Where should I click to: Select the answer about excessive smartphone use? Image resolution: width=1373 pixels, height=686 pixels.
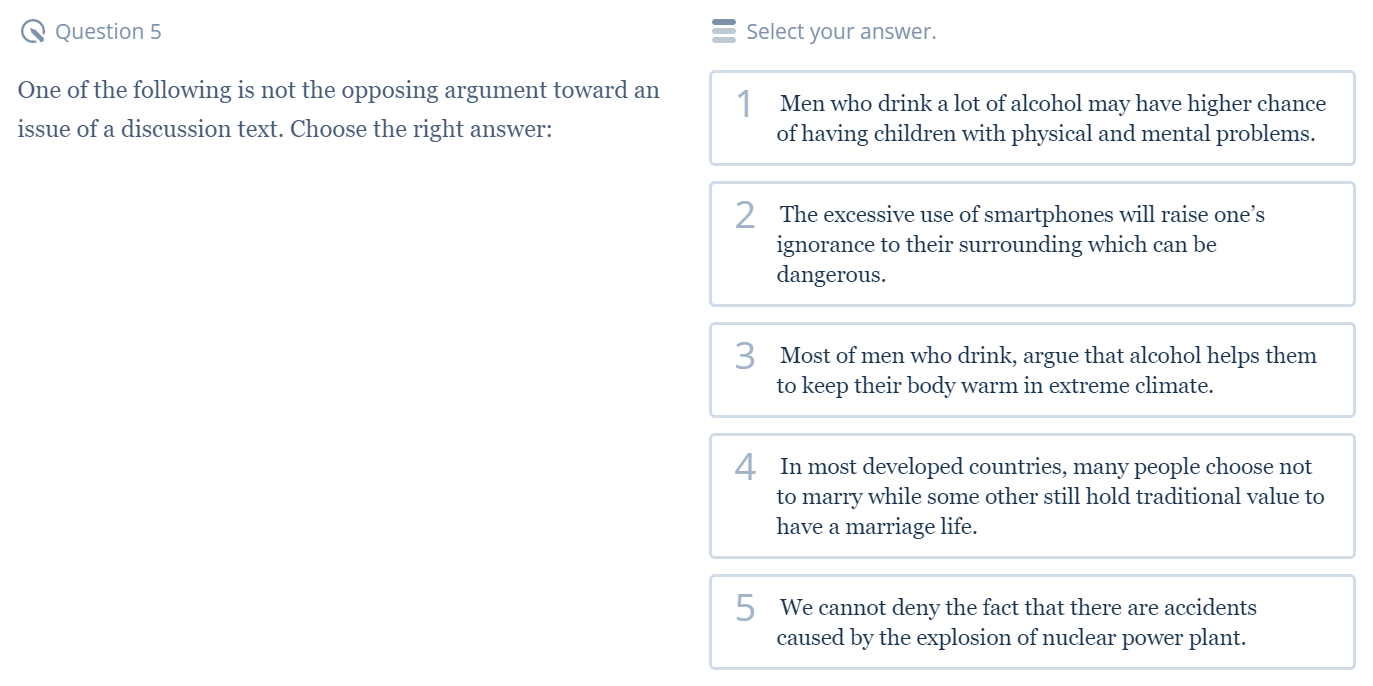tap(1032, 243)
